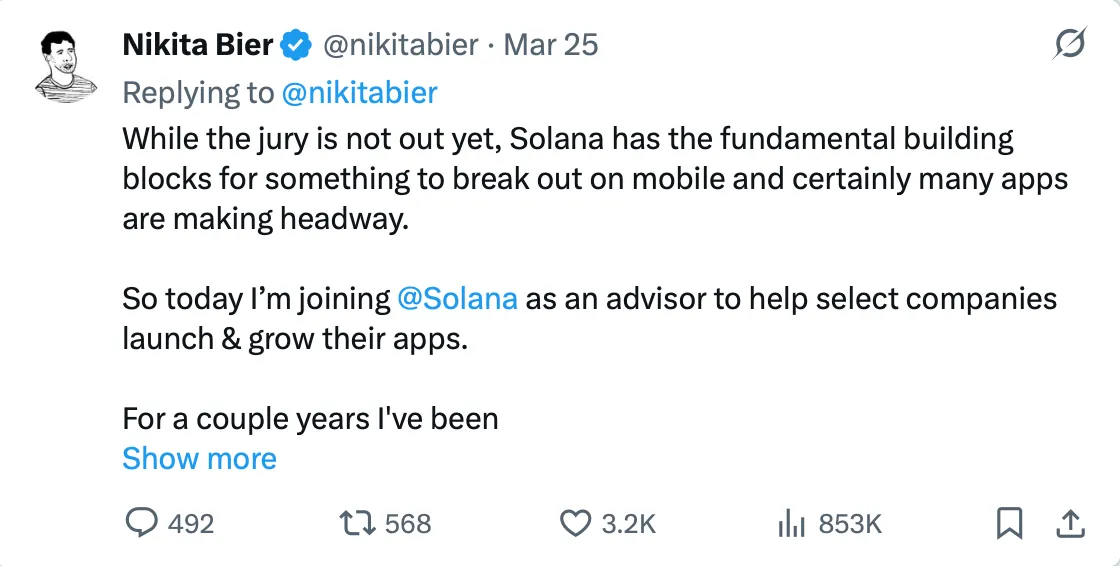
Task: Open the @Solana mention link
Action: (457, 299)
